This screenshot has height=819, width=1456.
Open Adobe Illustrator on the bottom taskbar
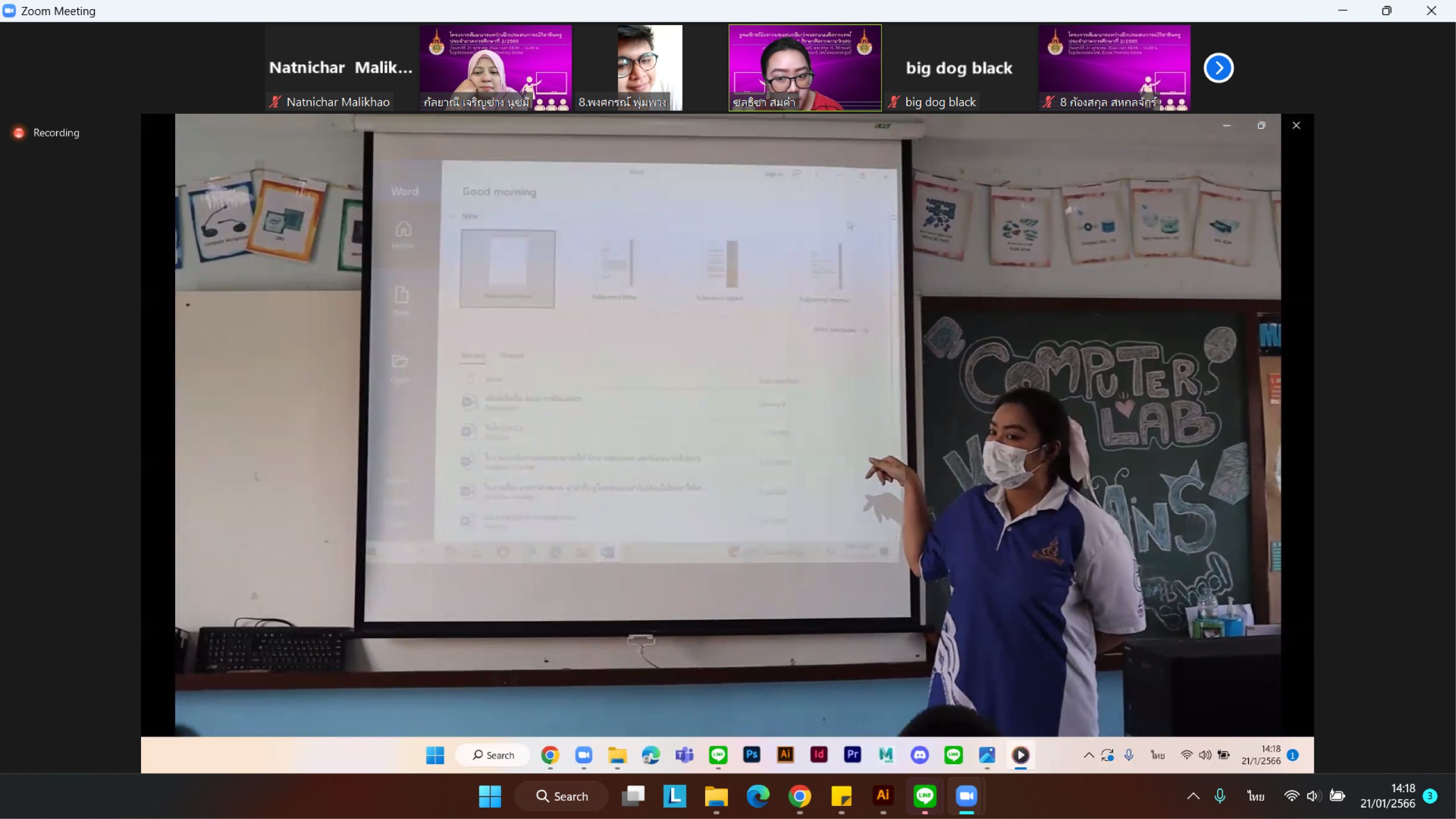883,796
